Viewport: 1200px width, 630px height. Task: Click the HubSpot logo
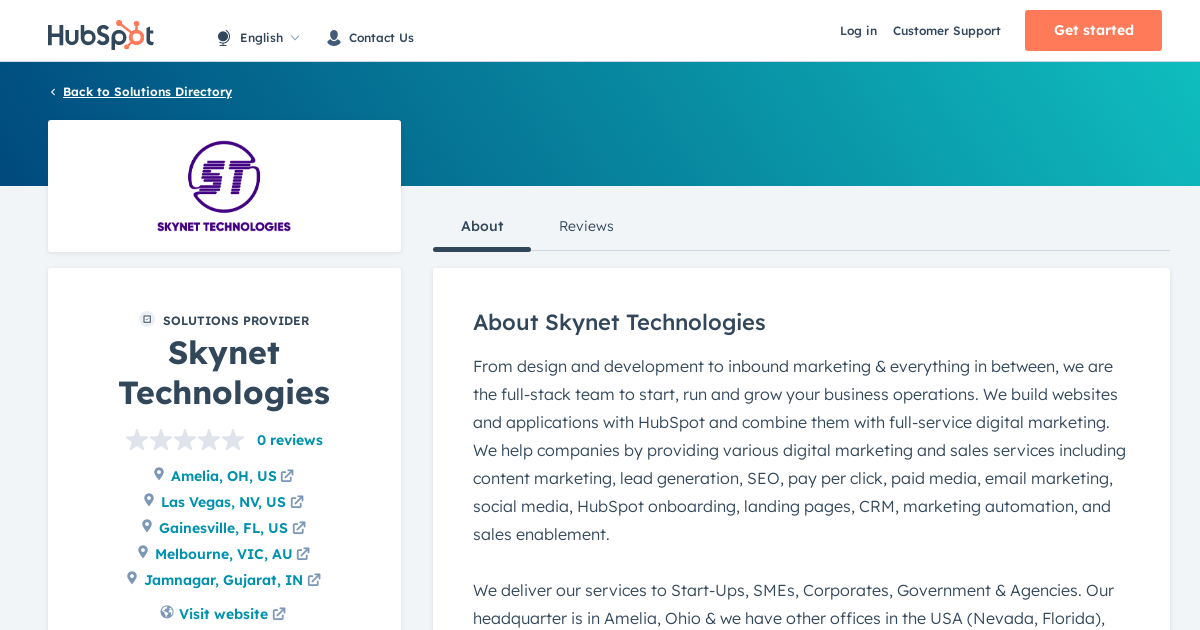coord(101,35)
